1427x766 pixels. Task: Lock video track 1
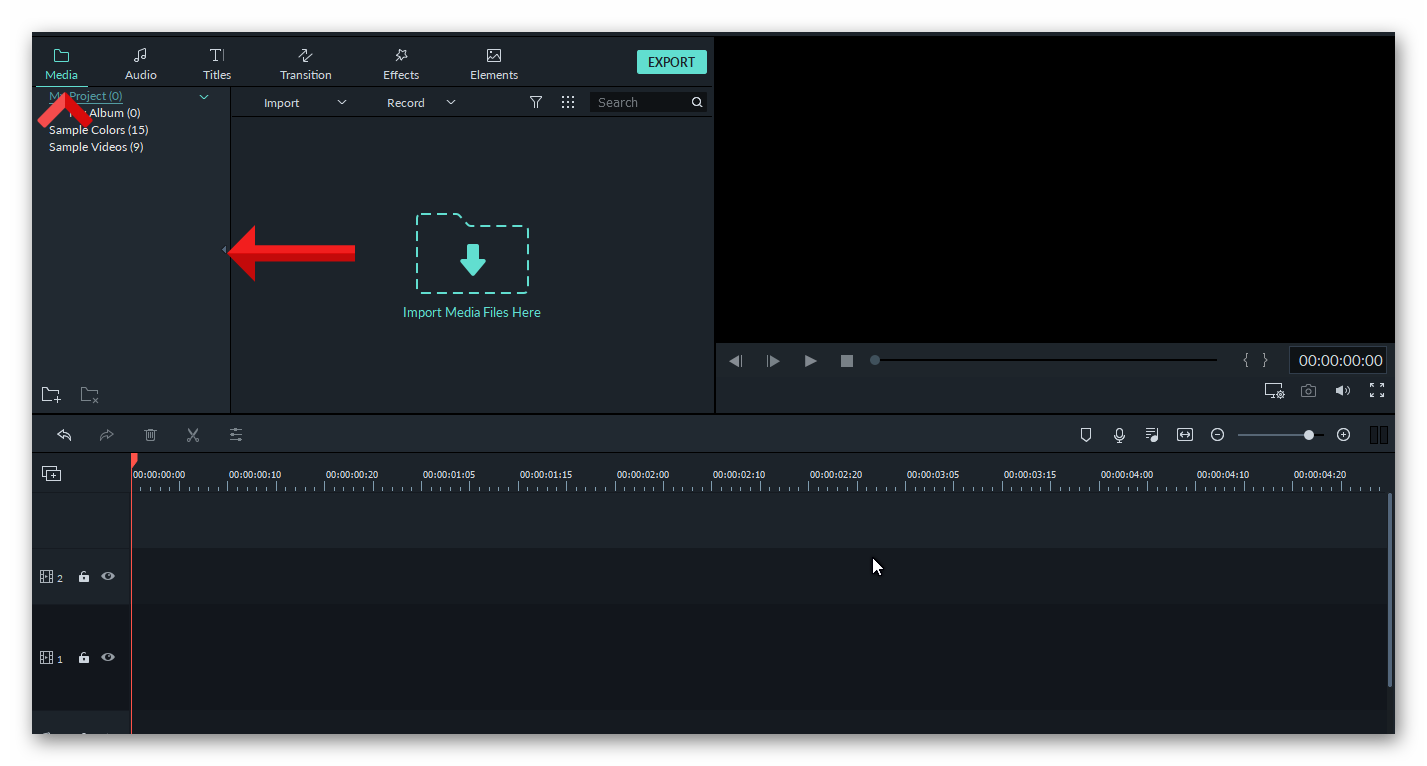point(84,658)
